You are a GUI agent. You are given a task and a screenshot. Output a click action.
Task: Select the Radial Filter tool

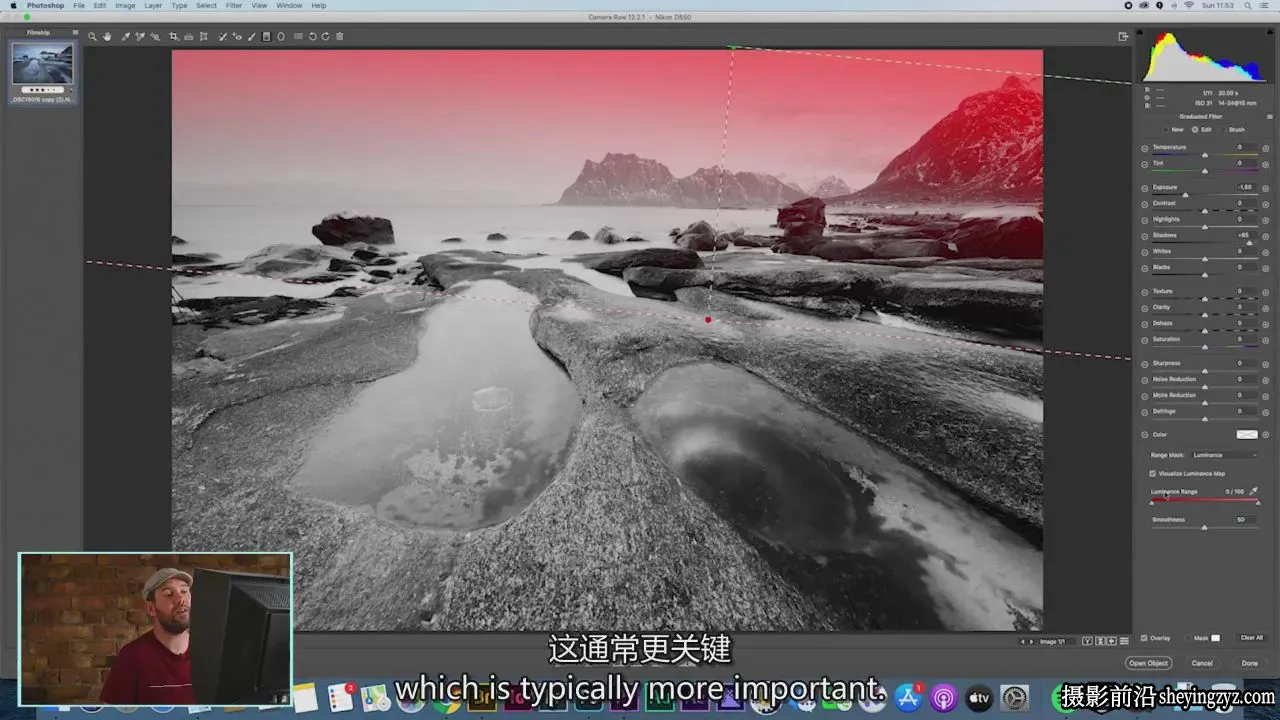[281, 36]
